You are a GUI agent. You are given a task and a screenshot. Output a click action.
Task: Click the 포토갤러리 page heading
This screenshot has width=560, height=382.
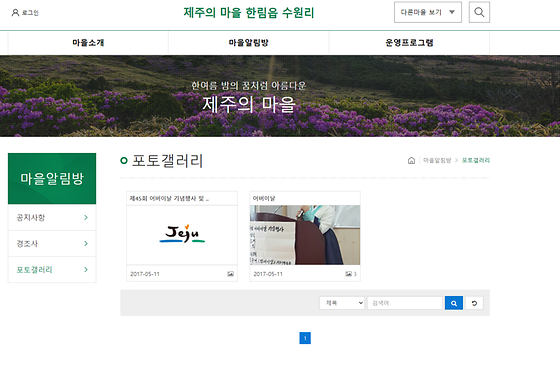[167, 161]
